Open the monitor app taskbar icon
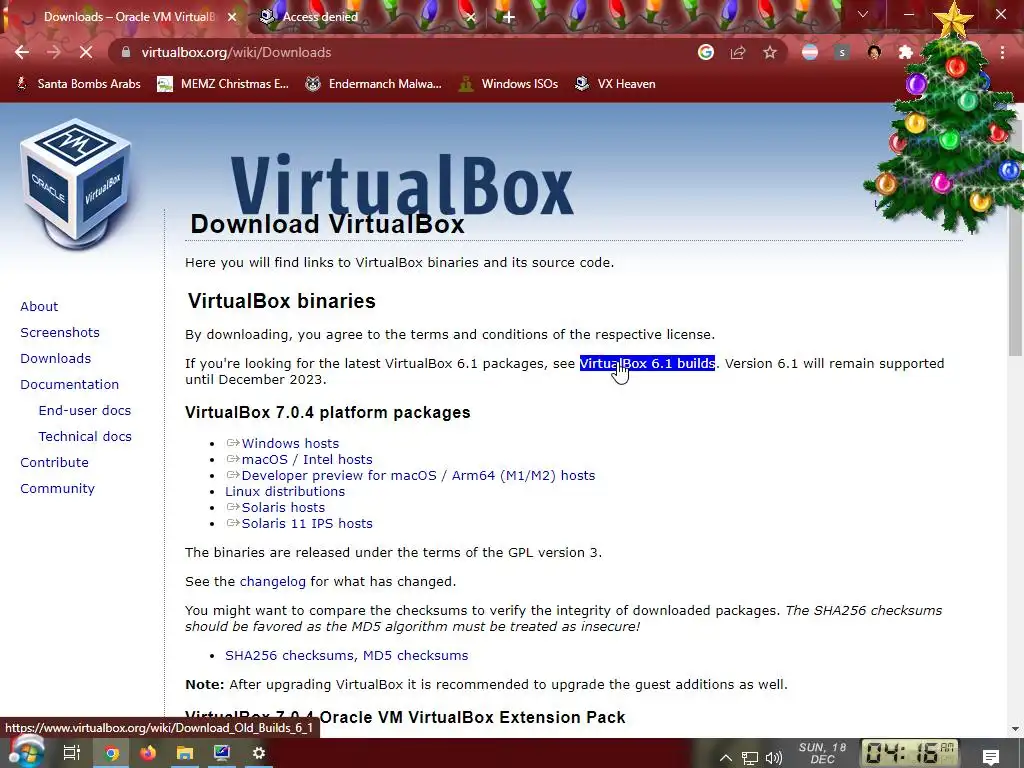 222,754
